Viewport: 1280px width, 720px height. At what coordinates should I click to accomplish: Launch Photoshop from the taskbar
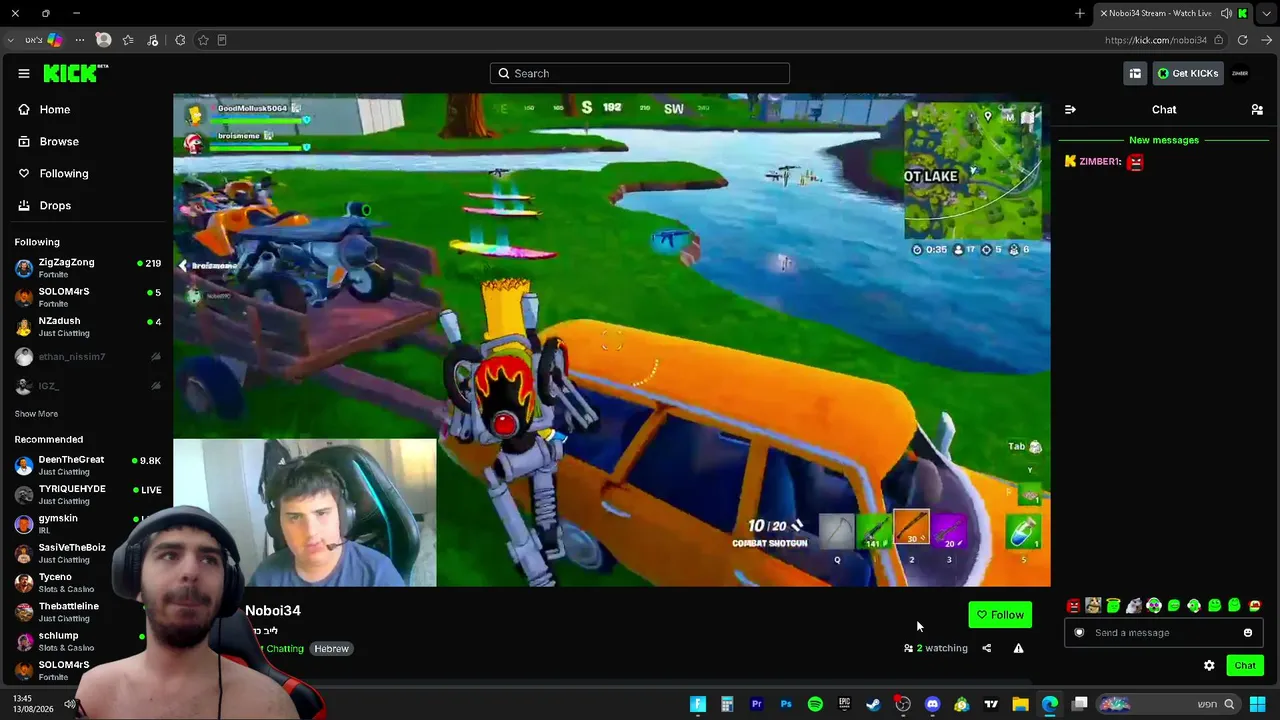786,704
